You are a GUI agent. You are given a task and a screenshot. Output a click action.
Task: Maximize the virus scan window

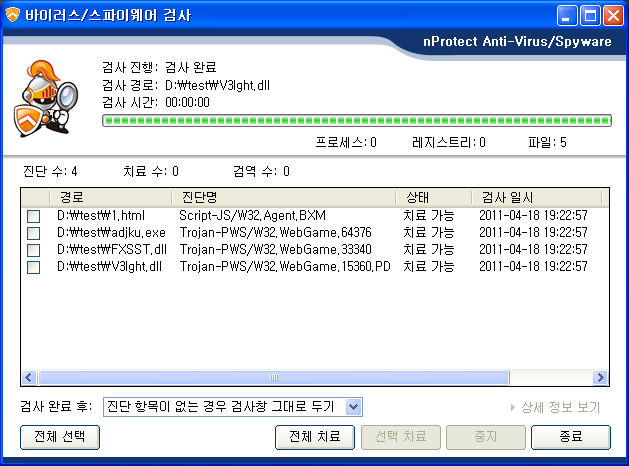[x=590, y=15]
